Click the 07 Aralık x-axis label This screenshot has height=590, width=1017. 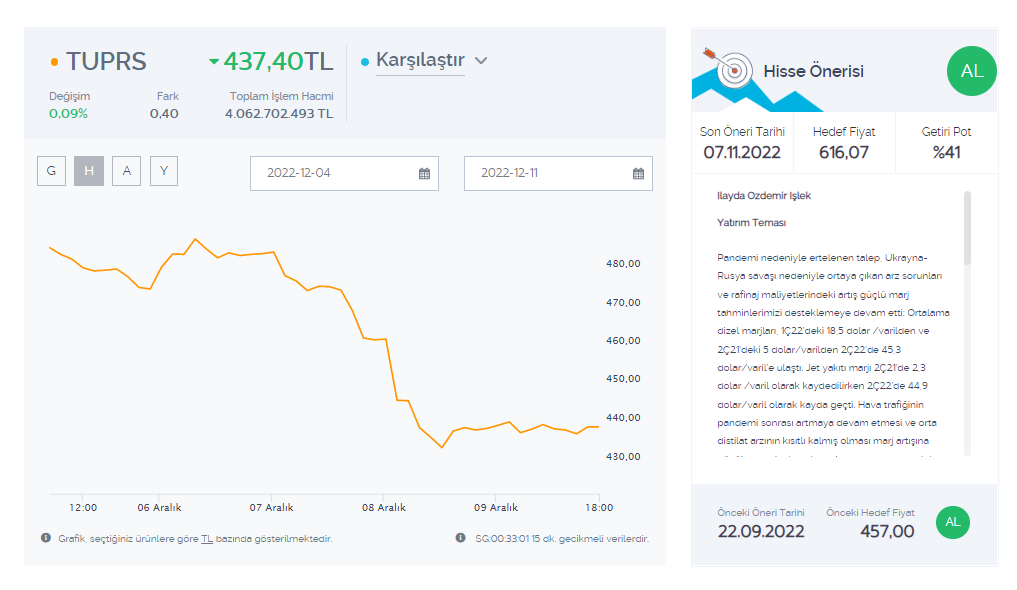[272, 508]
